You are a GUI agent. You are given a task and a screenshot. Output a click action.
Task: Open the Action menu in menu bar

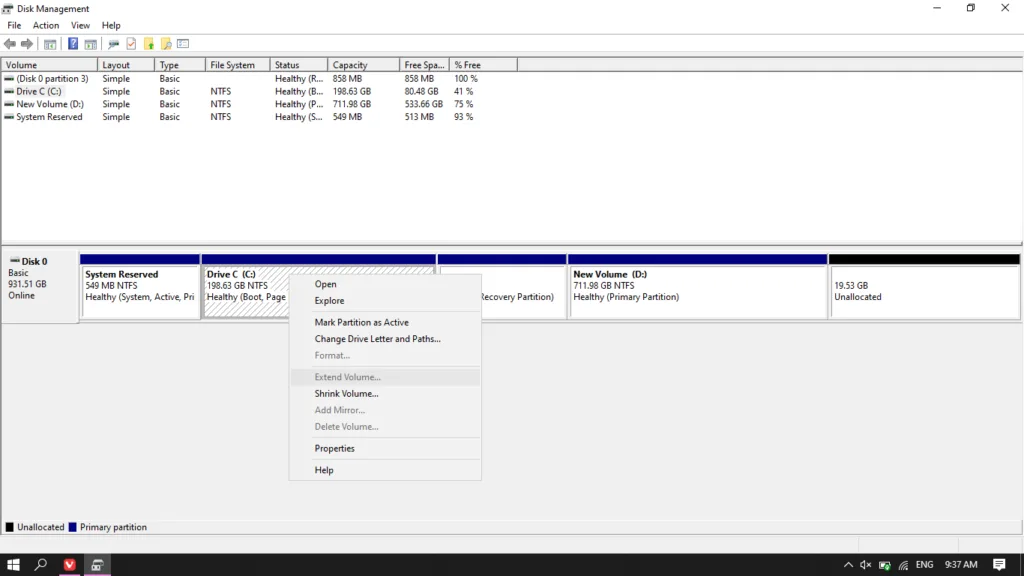coord(46,25)
